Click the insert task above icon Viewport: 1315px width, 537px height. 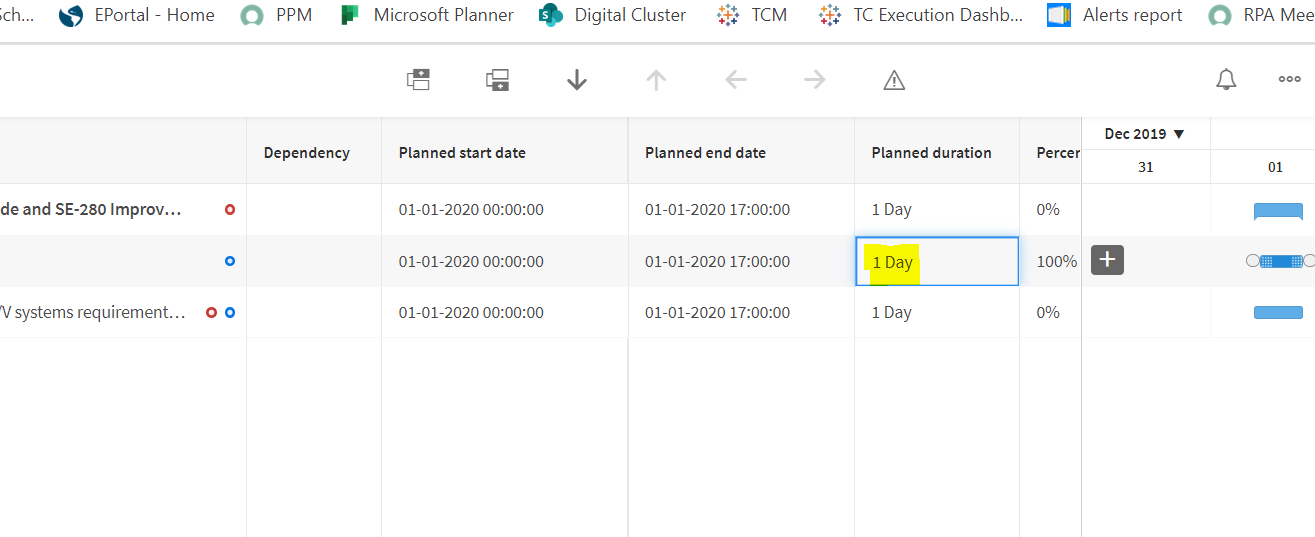tap(418, 80)
